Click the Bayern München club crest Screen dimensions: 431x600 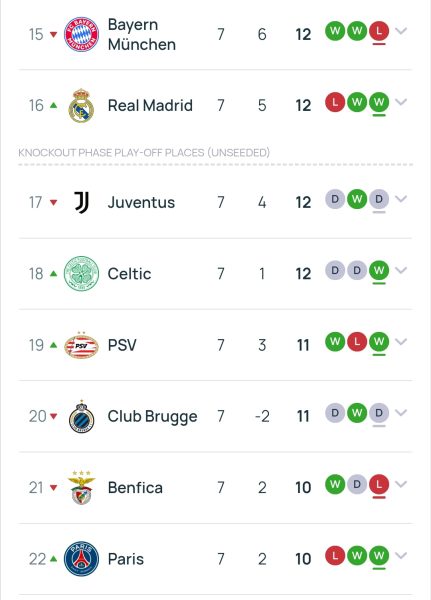[81, 34]
